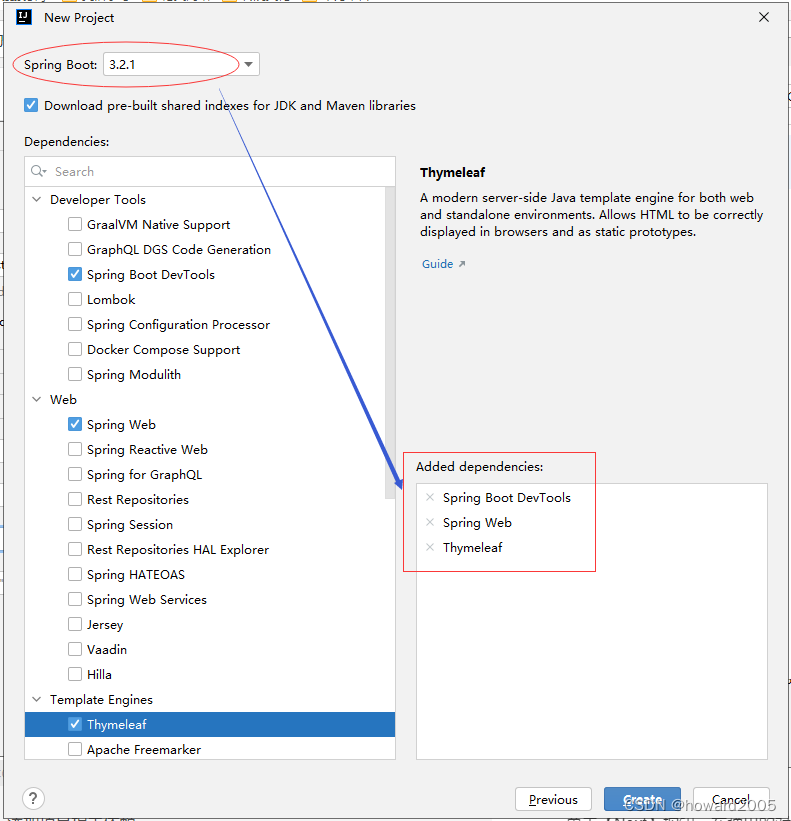Enable the Lombok dependency
Viewport: 791px width, 821px height.
click(x=75, y=299)
